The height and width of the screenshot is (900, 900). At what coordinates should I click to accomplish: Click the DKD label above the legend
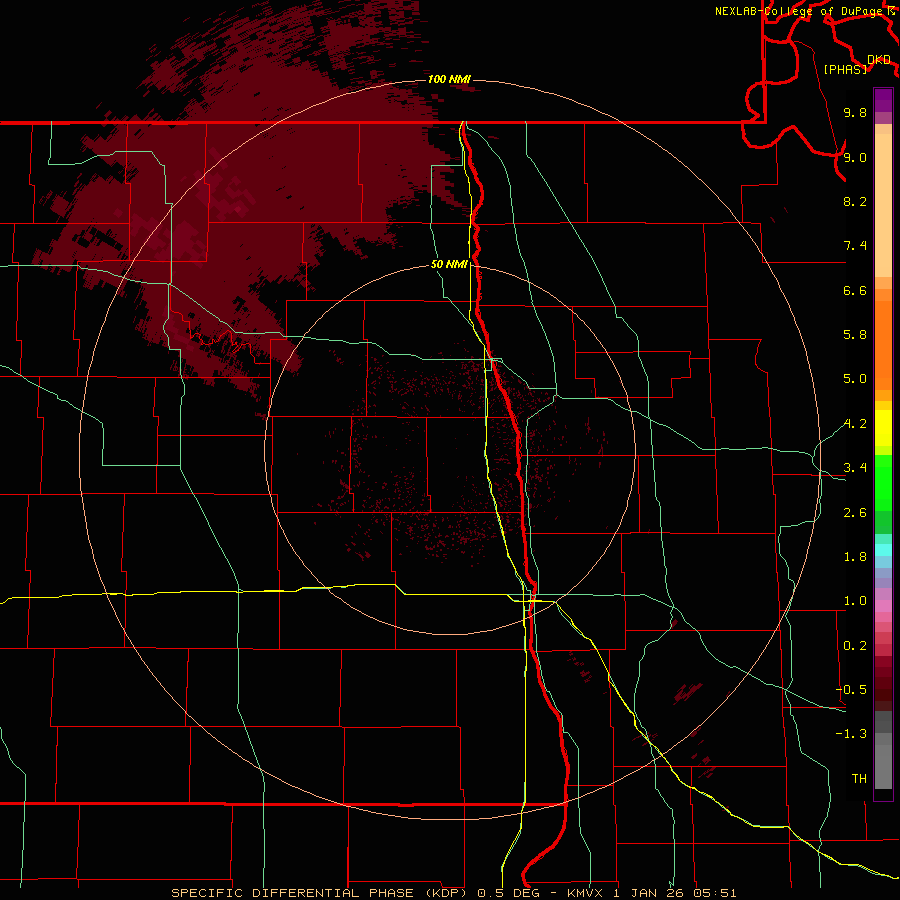point(879,60)
